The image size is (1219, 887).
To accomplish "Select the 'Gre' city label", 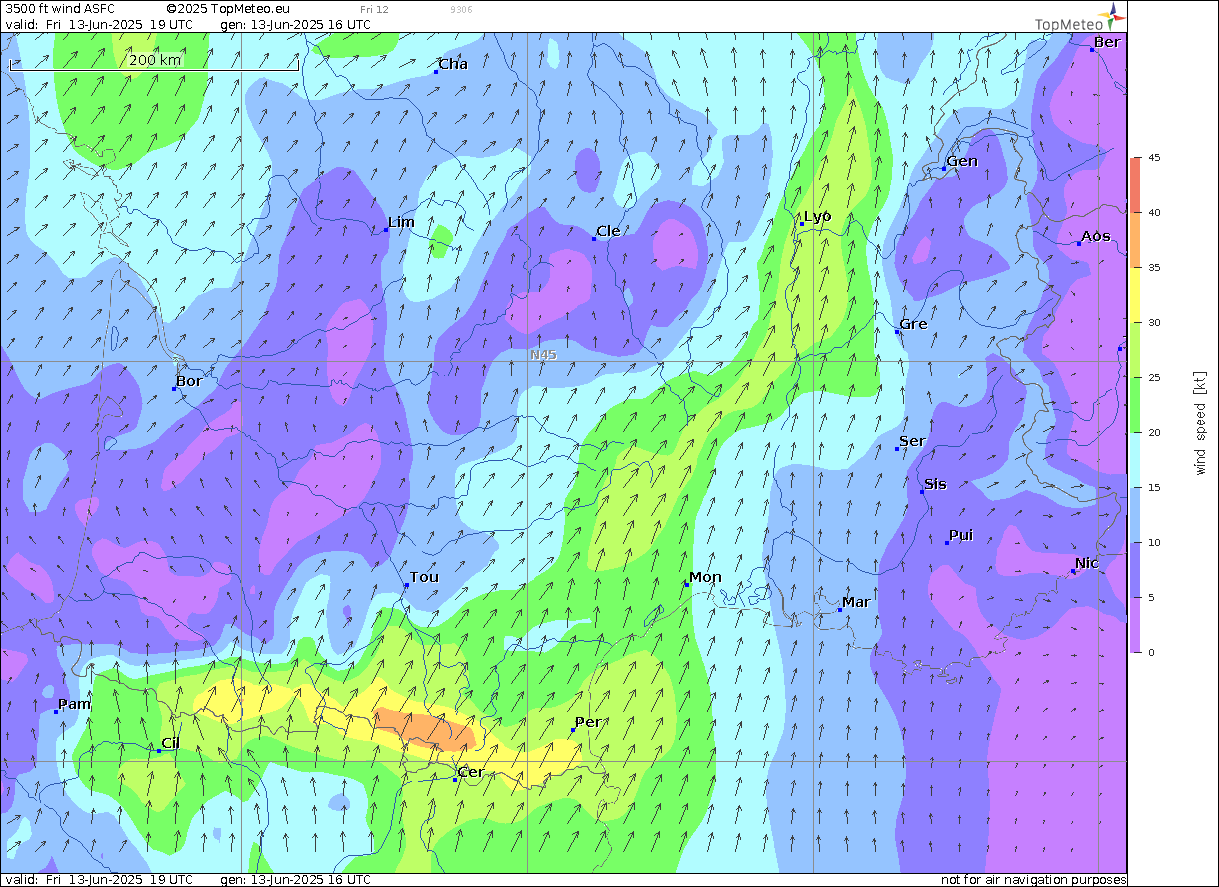I will [x=913, y=324].
